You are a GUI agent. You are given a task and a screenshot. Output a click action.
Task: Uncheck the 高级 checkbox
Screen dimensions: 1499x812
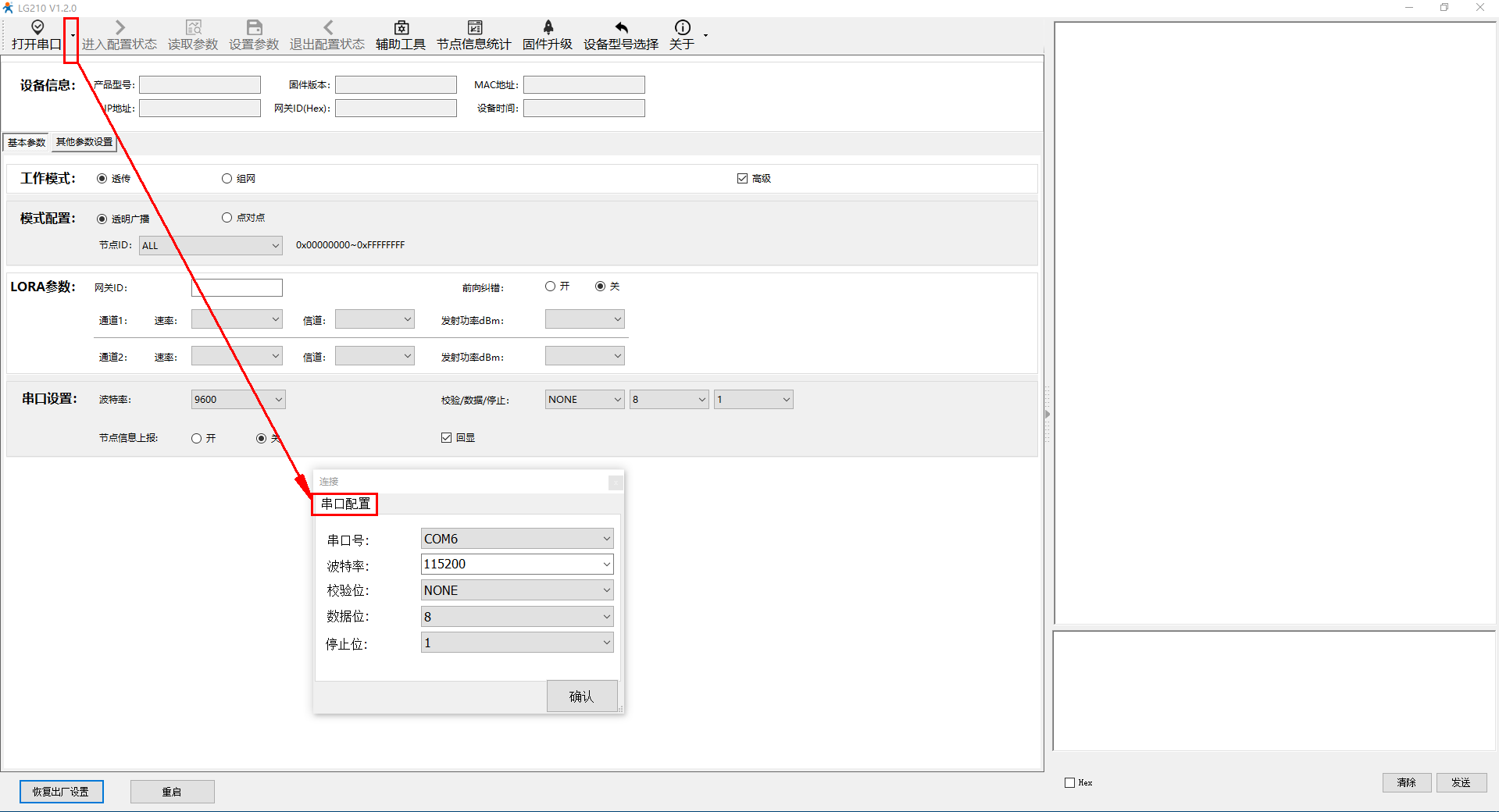[x=742, y=179]
